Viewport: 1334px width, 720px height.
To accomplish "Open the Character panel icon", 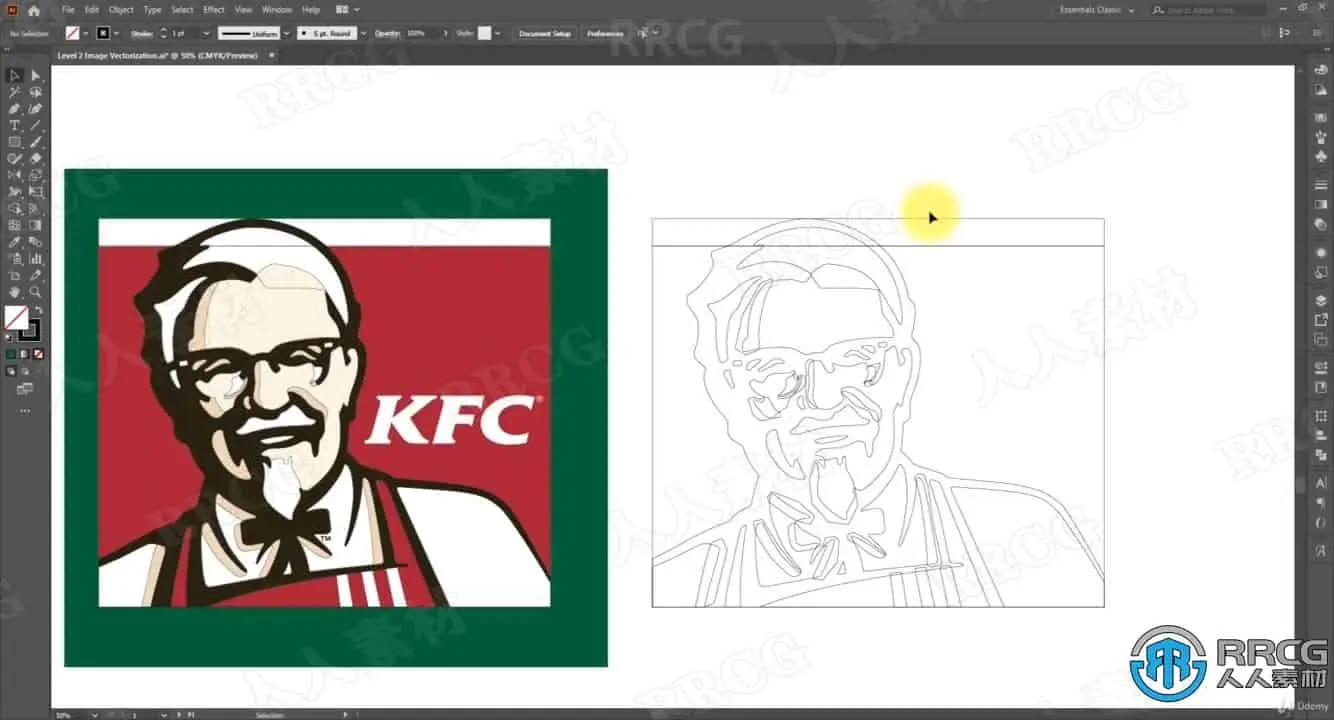I will [x=1320, y=483].
